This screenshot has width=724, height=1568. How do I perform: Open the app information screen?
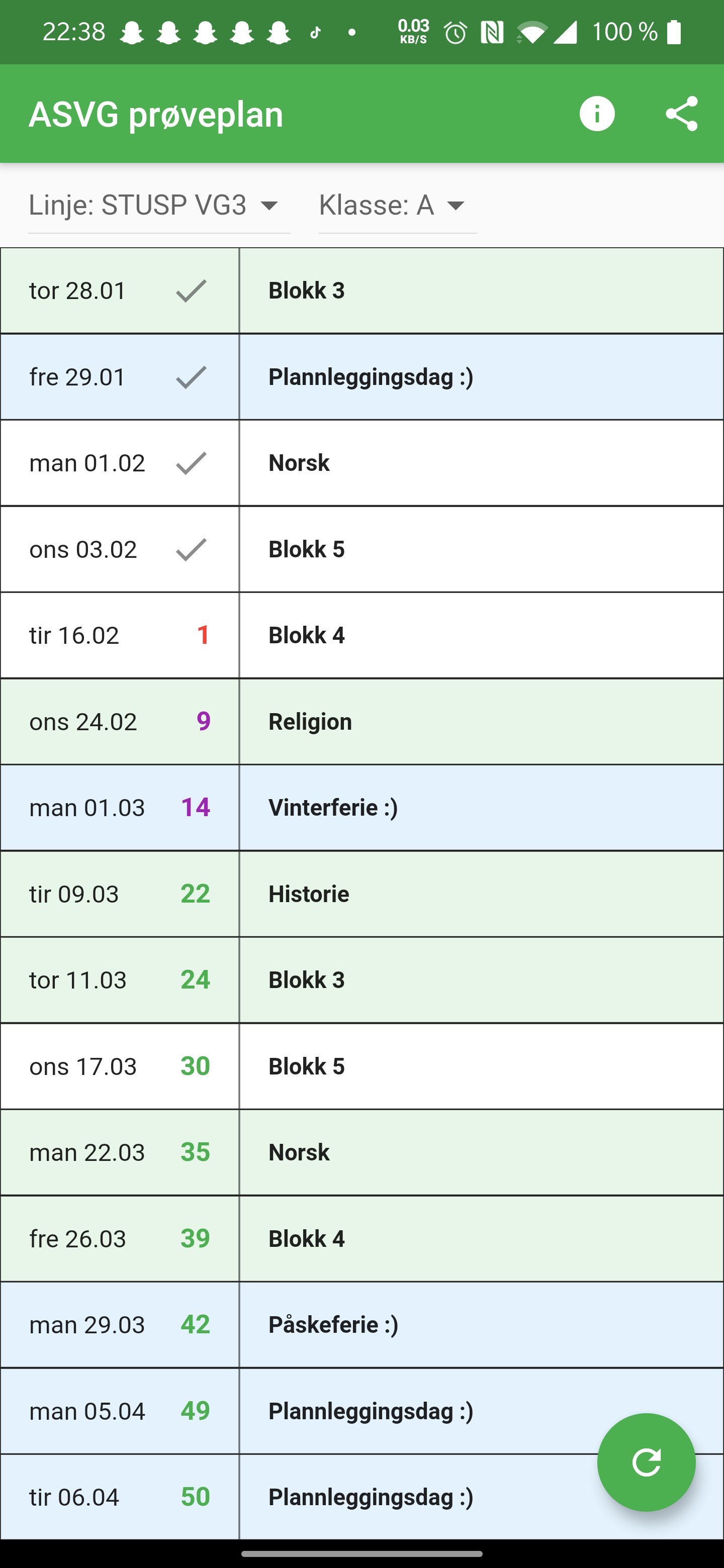point(597,113)
